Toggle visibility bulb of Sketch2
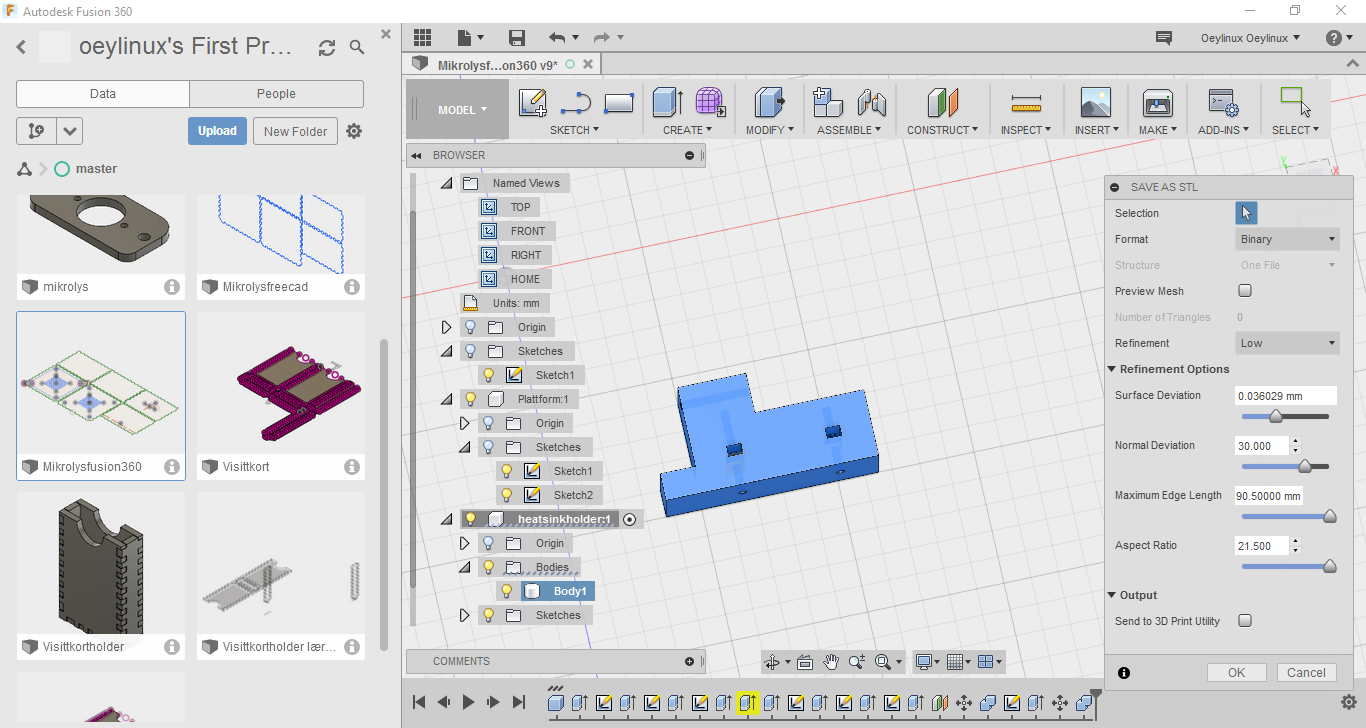The width and height of the screenshot is (1366, 728). [507, 495]
